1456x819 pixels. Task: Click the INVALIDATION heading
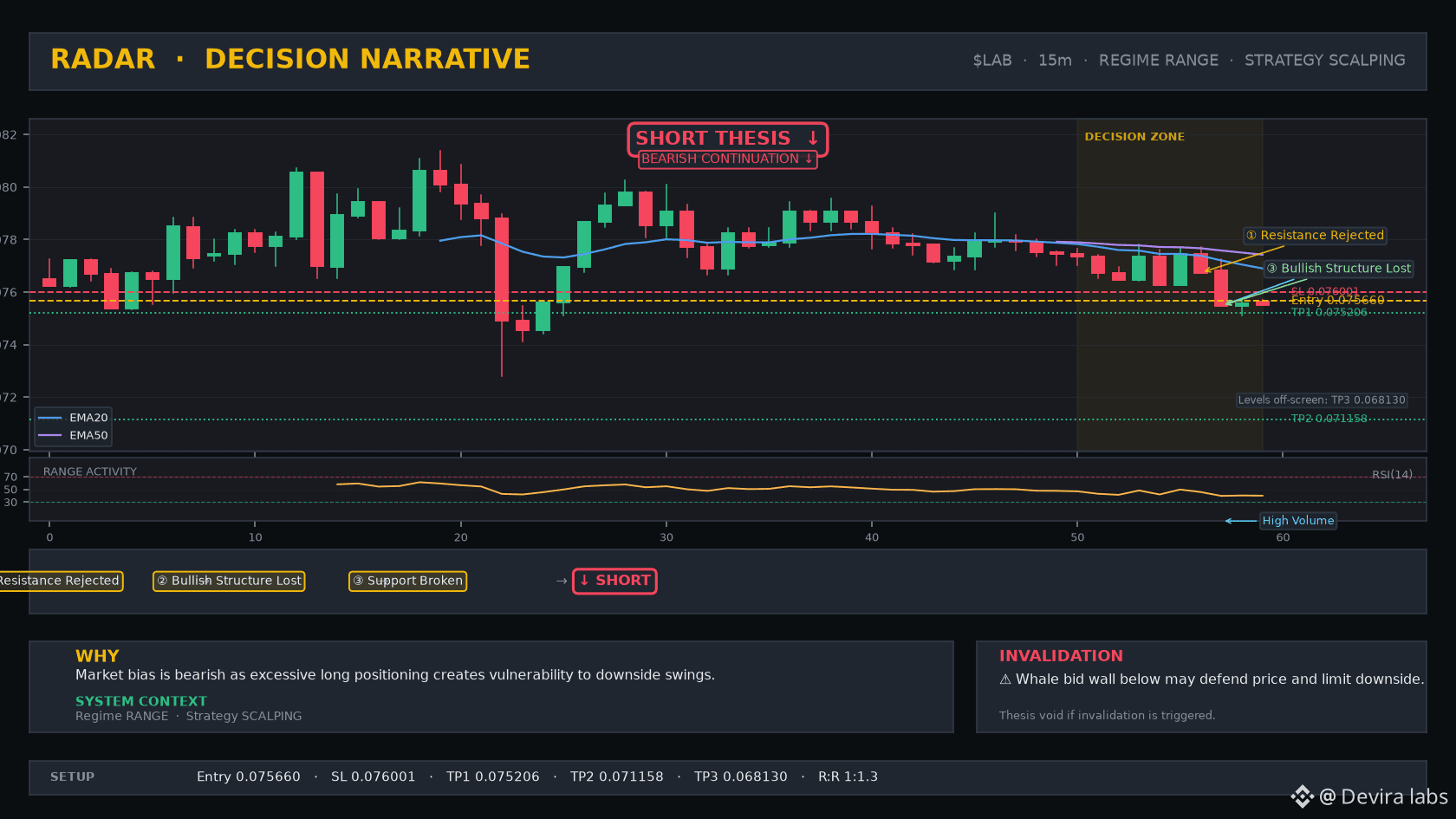(1061, 656)
